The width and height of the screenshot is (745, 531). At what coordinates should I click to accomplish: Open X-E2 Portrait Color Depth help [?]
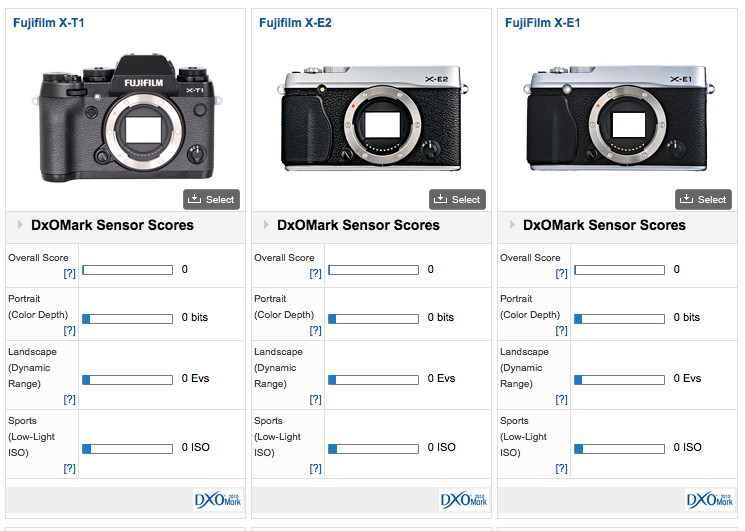315,330
